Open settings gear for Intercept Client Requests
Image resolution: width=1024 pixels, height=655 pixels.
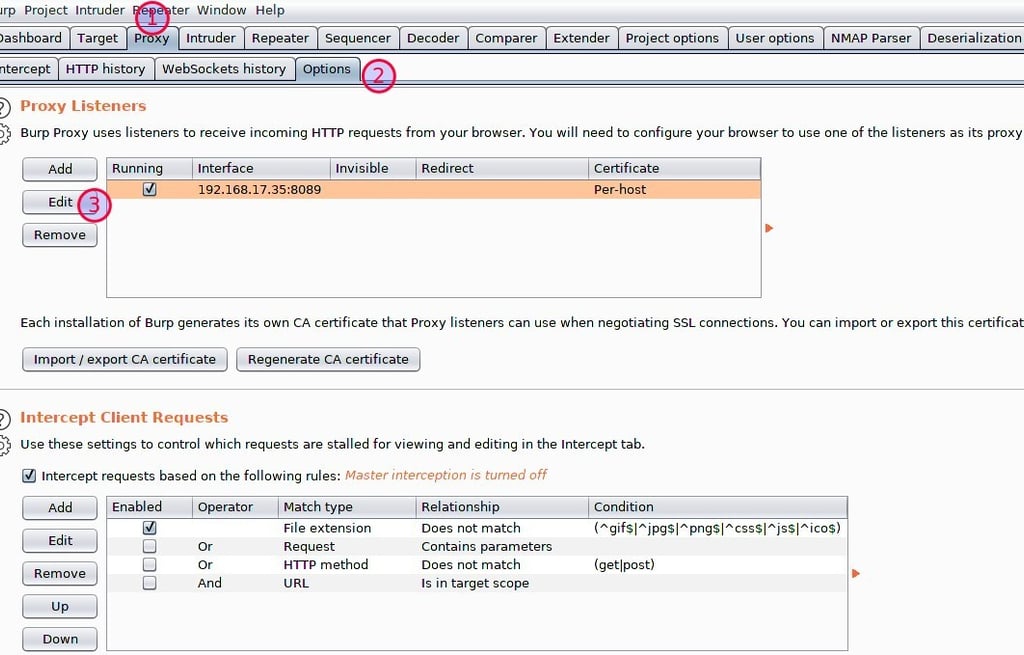(x=3, y=445)
